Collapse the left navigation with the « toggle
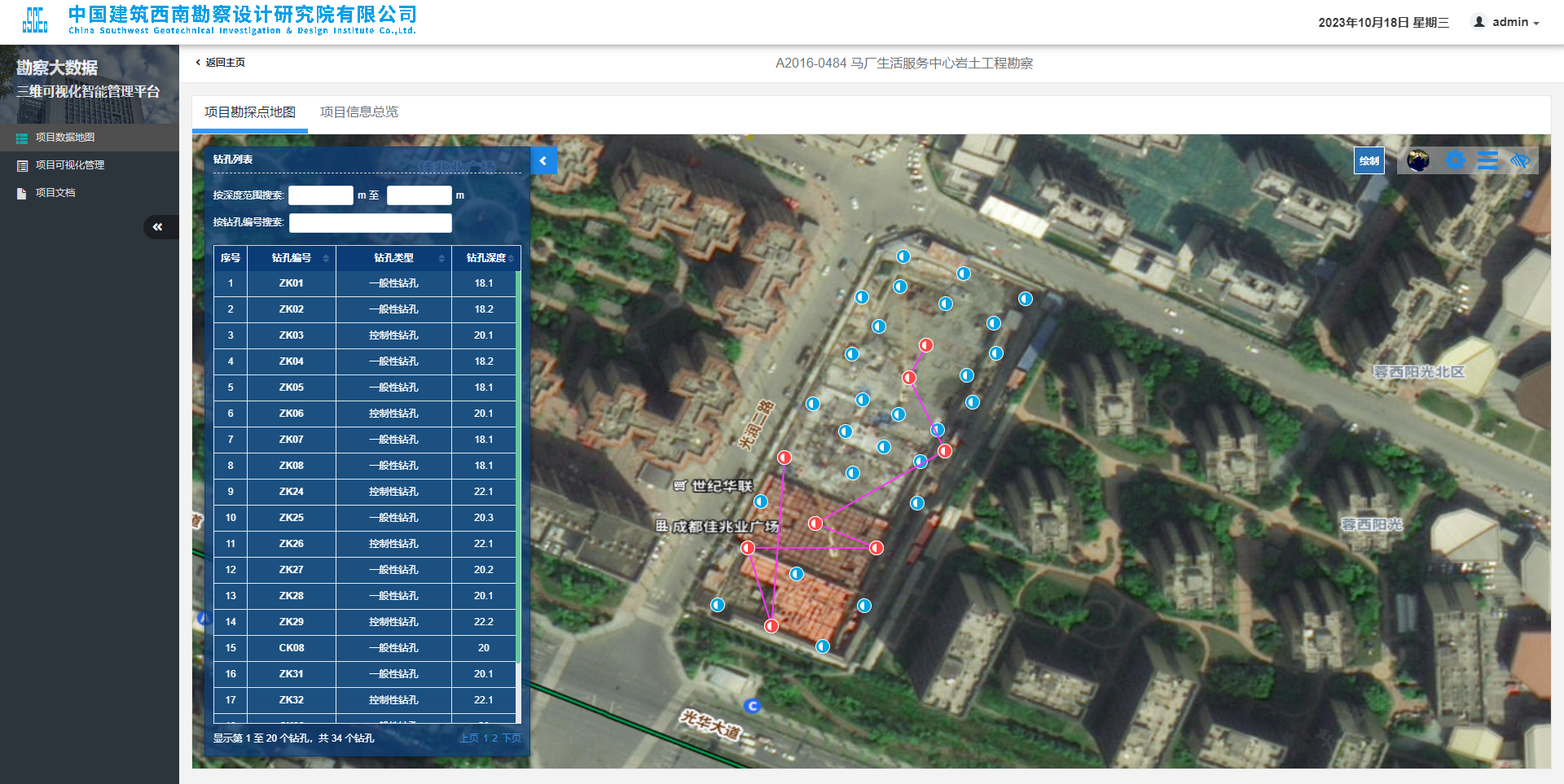1564x784 pixels. click(160, 227)
